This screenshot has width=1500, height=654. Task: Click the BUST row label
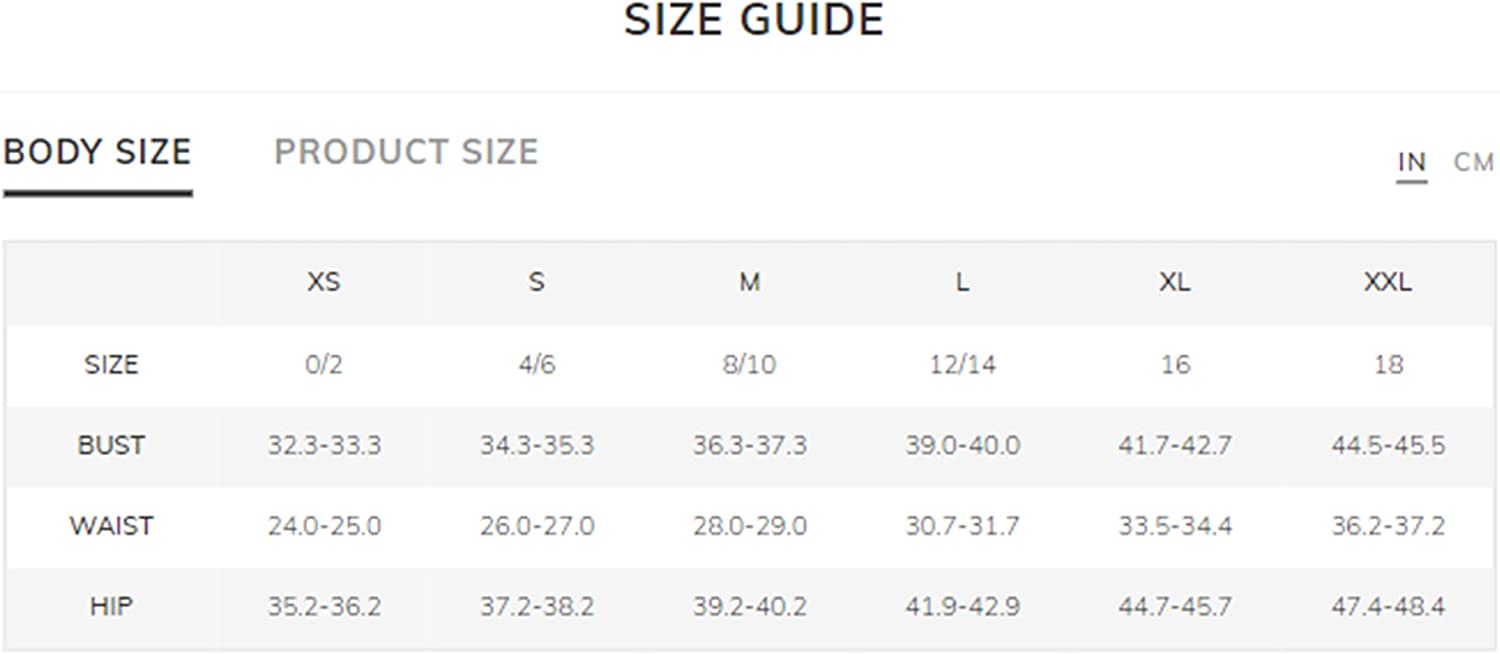[x=111, y=445]
